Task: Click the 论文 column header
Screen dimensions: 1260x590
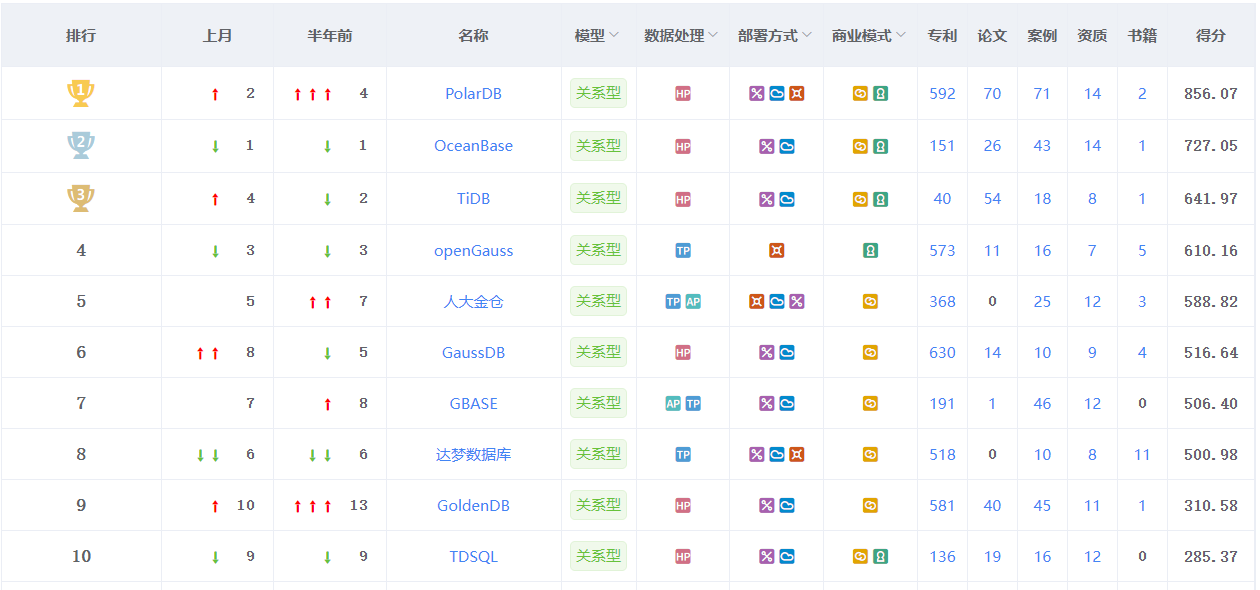Action: click(x=992, y=35)
